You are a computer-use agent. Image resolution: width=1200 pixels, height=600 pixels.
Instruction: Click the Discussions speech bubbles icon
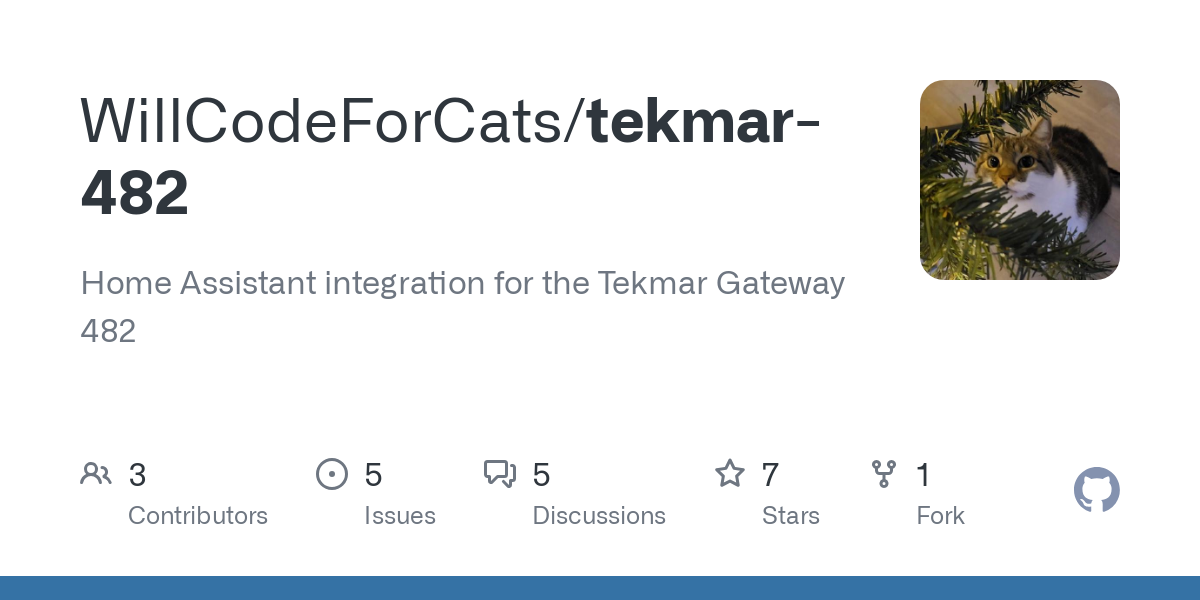pyautogui.click(x=500, y=474)
